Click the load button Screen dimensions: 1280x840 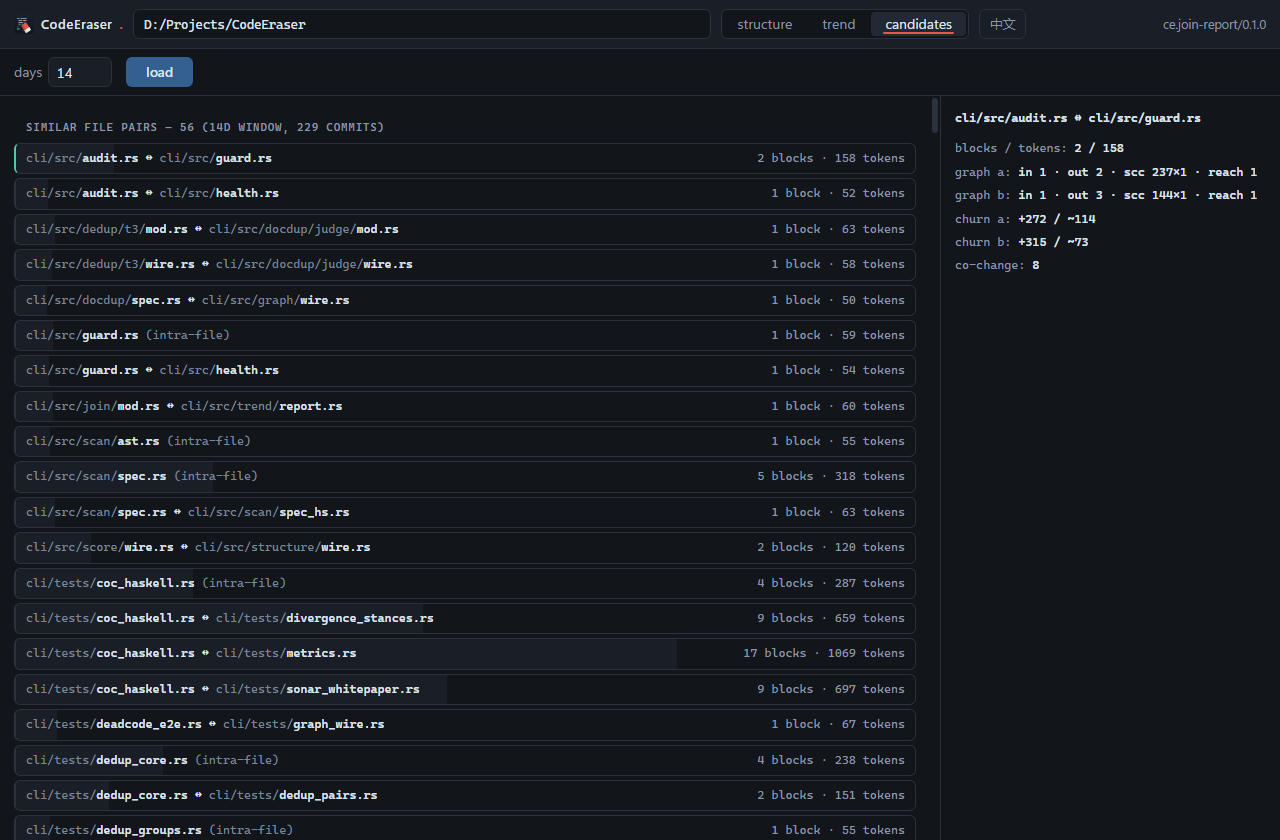pos(159,72)
